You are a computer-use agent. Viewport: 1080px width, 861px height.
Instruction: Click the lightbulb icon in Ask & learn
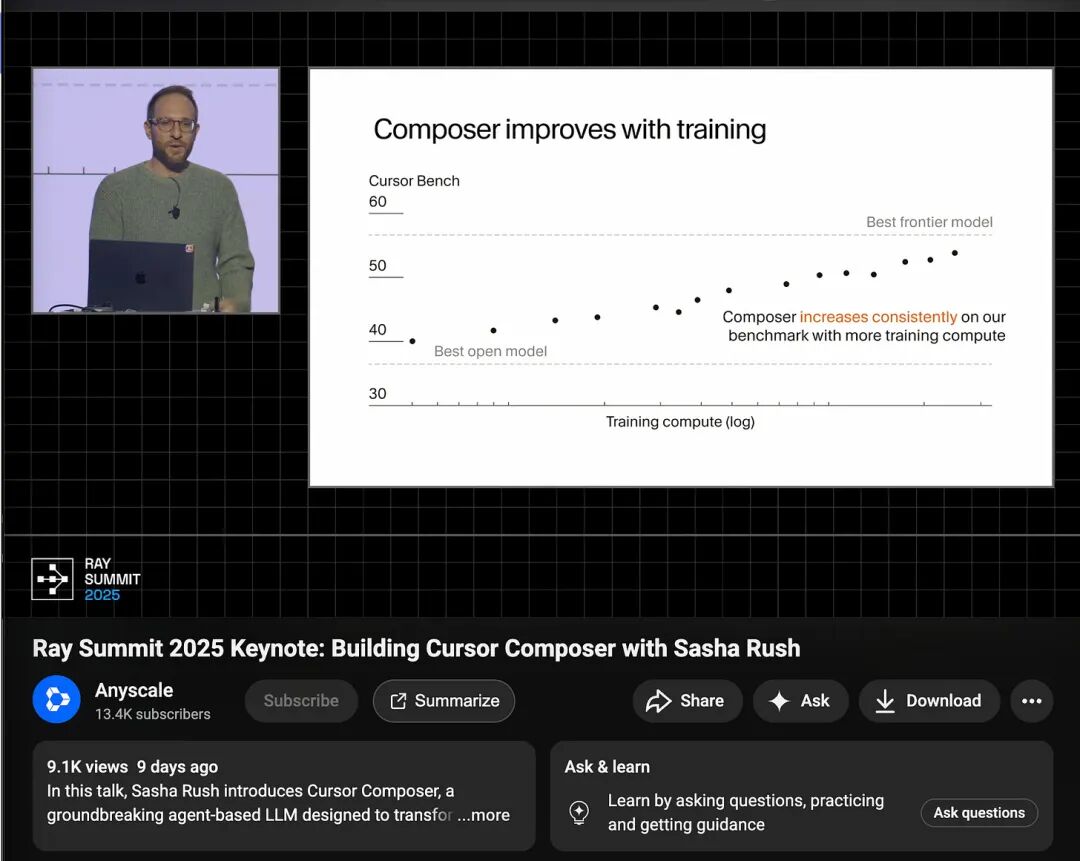580,813
